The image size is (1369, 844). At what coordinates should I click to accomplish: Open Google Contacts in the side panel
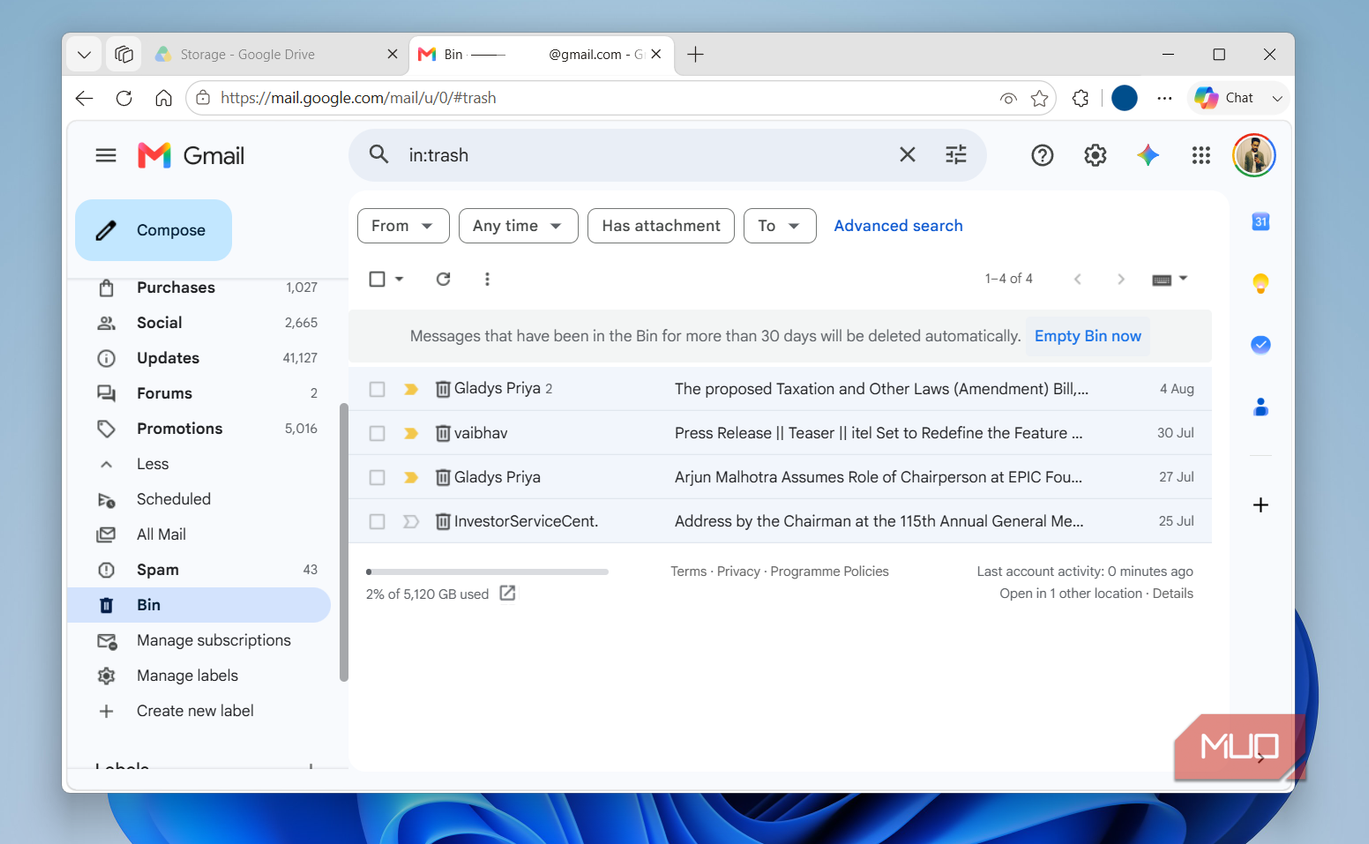tap(1261, 407)
